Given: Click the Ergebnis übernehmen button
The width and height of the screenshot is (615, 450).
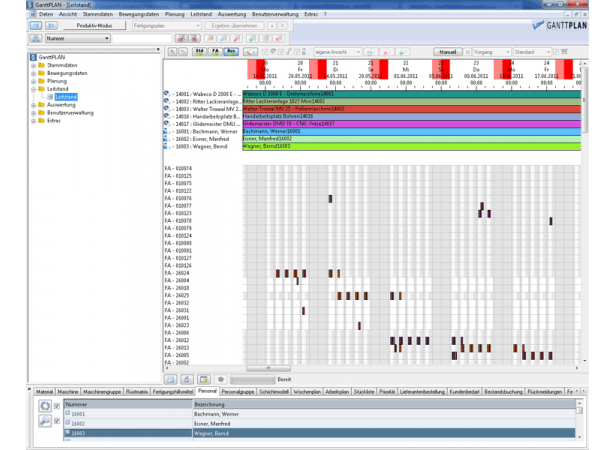Looking at the screenshot, I should (x=234, y=26).
